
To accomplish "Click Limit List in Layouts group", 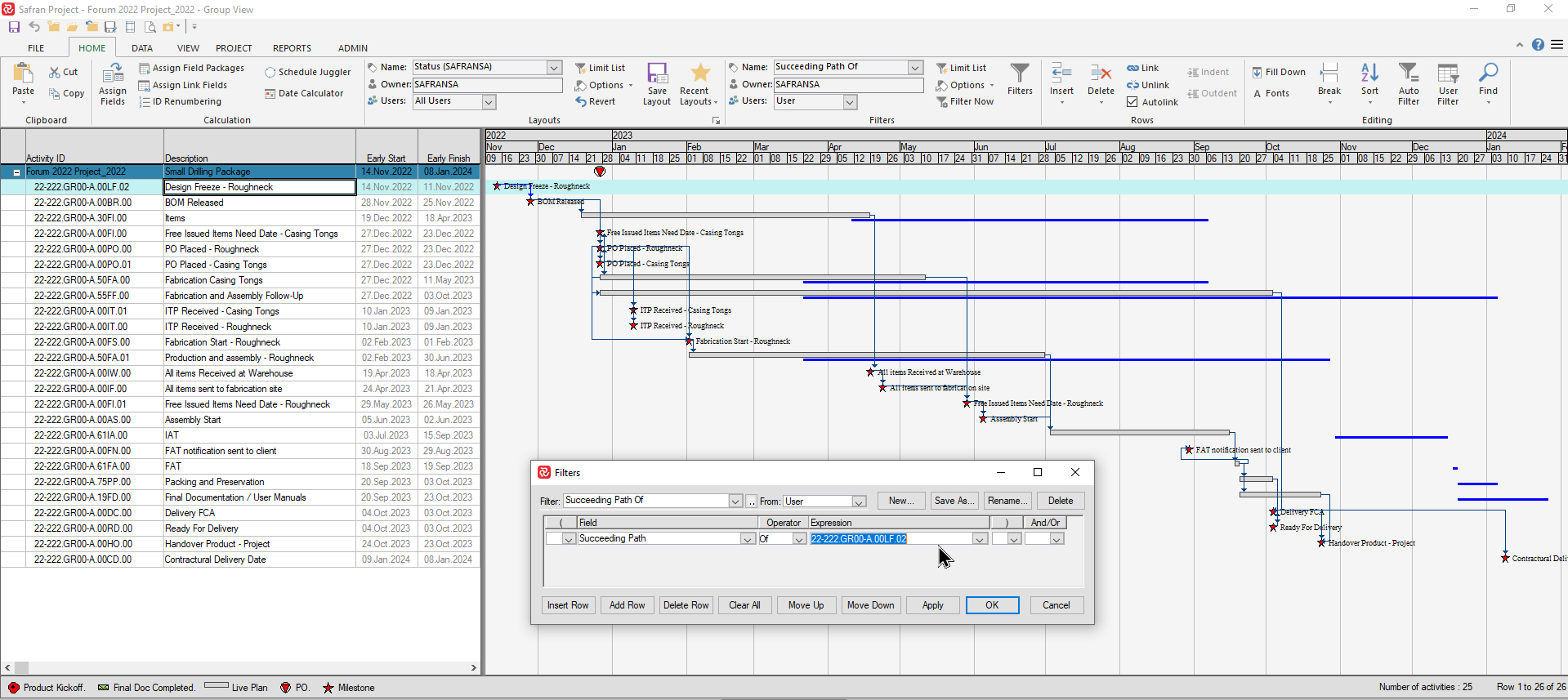I will tap(600, 68).
